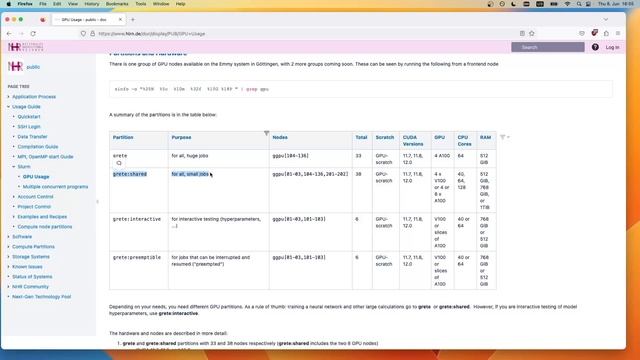Open Spotlight search in menu bar
This screenshot has height=360, width=640.
[579, 4]
